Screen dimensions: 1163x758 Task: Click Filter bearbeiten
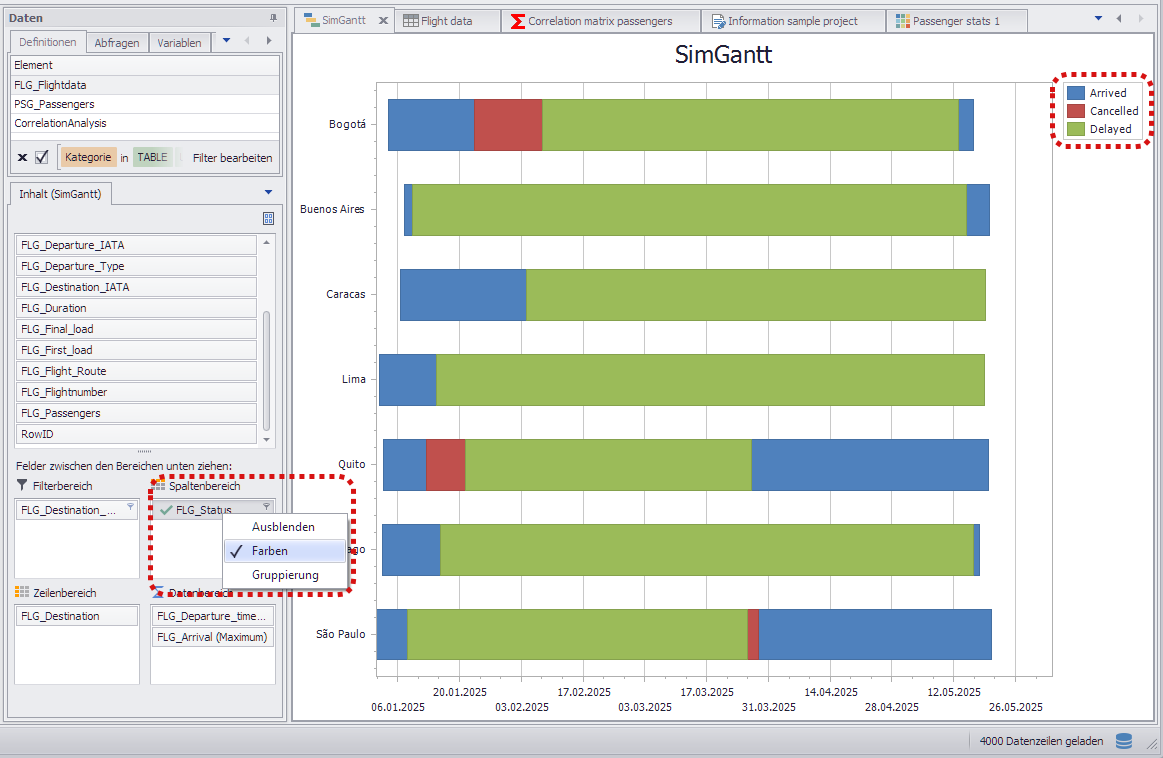pyautogui.click(x=232, y=157)
